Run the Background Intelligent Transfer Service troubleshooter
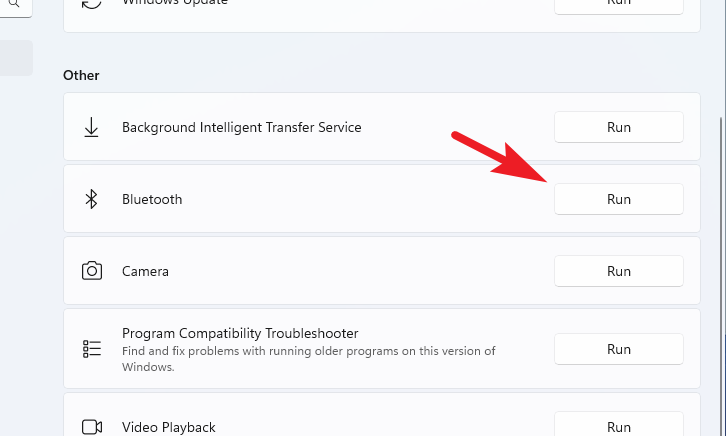The image size is (726, 436). click(x=619, y=127)
